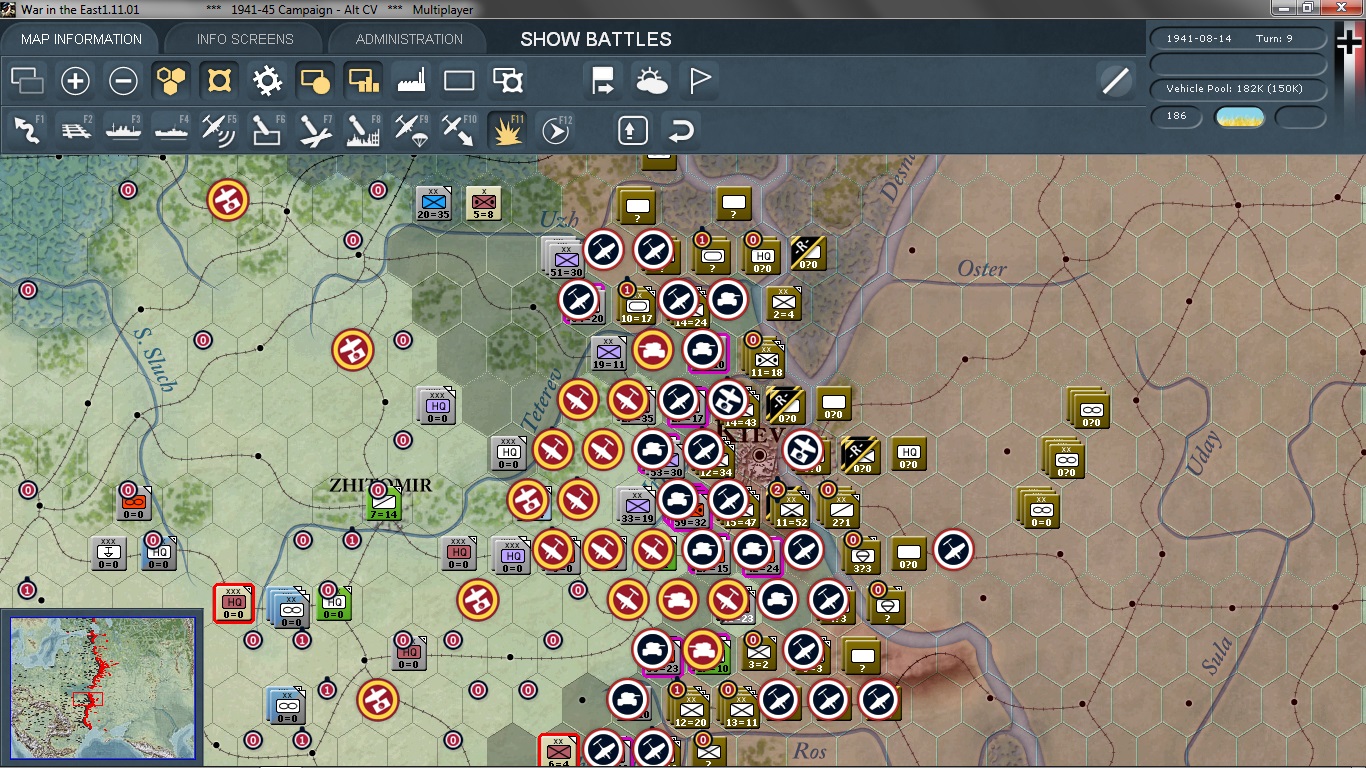Click the ZHITOMIR city label
This screenshot has width=1366, height=768.
pos(381,485)
